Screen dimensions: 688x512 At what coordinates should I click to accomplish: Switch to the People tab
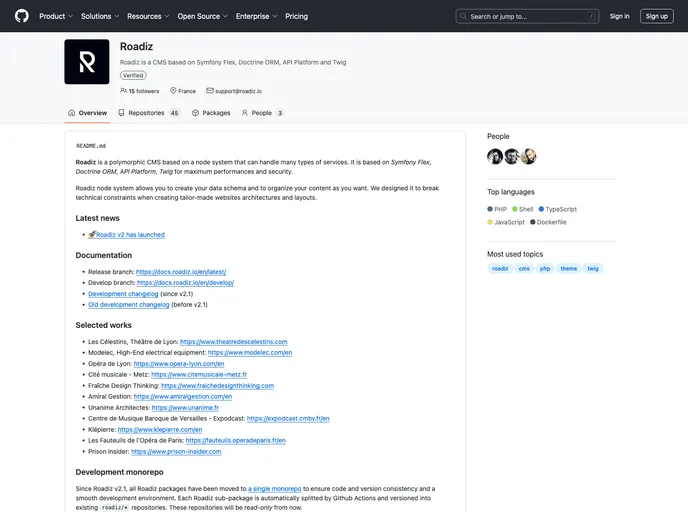point(262,113)
